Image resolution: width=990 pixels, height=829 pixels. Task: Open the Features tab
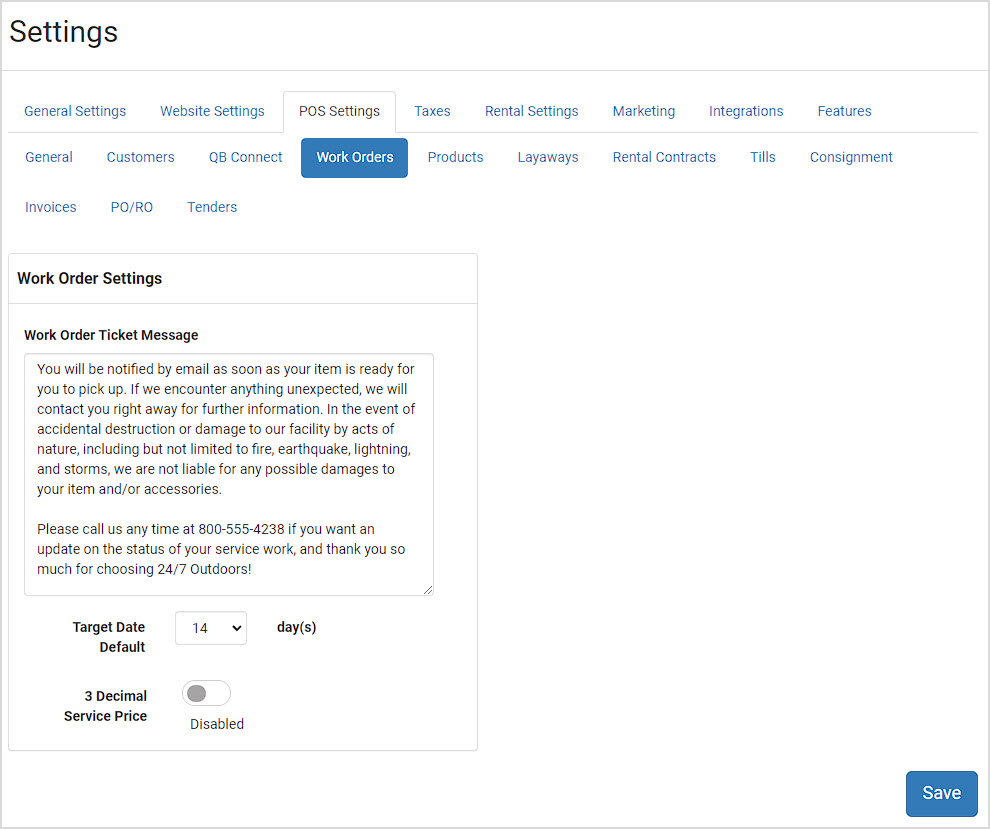[x=844, y=111]
